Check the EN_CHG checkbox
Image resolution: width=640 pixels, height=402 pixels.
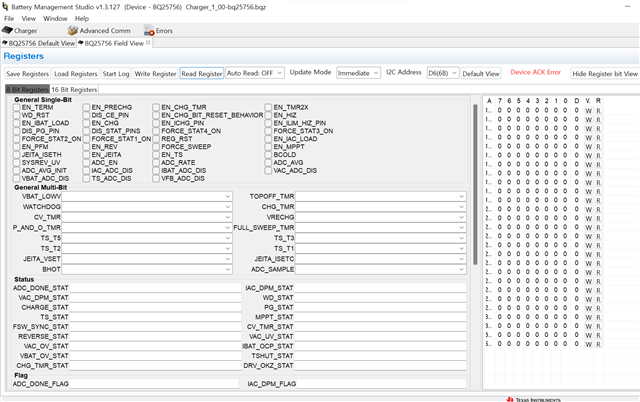[86, 123]
